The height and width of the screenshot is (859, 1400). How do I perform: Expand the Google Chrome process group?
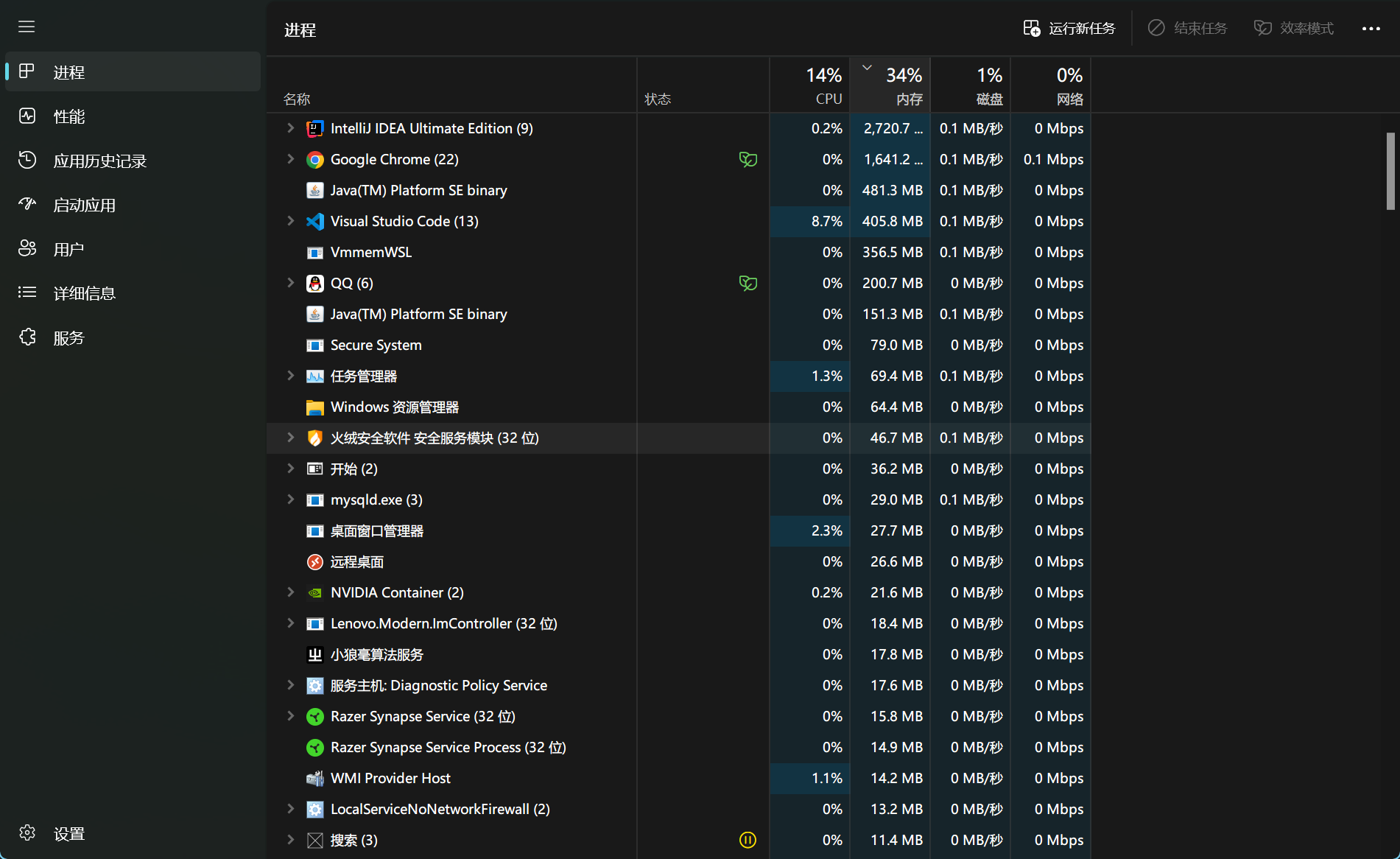point(290,159)
